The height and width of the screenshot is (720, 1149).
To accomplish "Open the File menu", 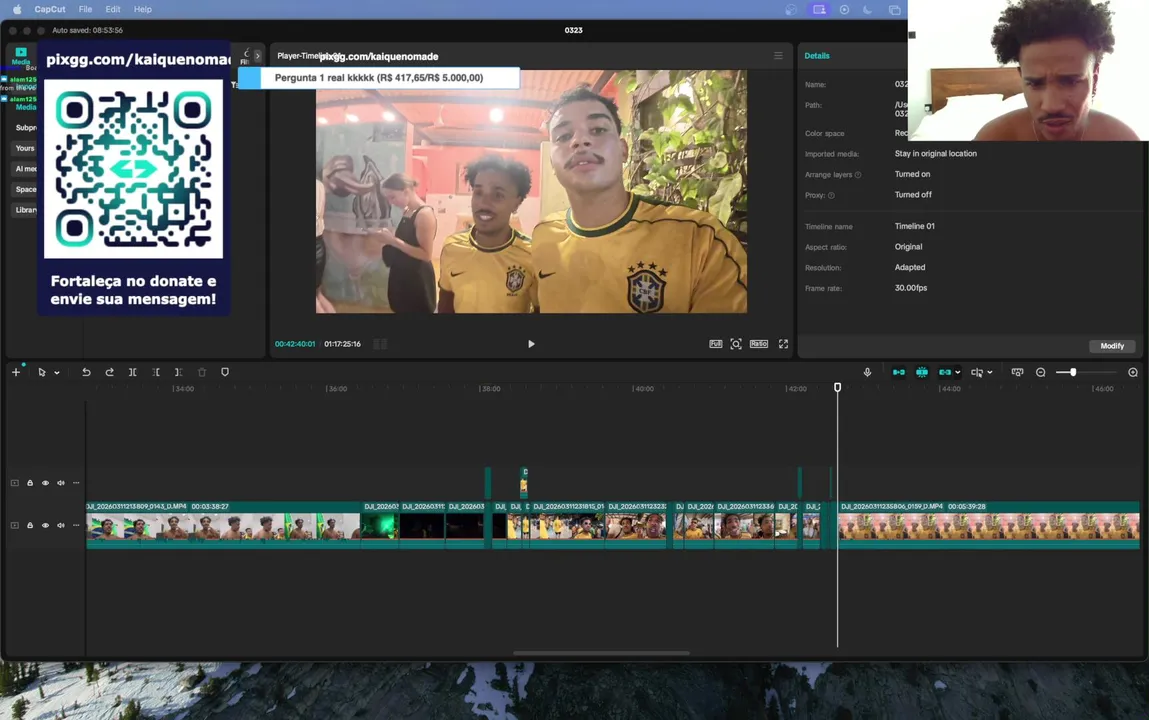I will 86,10.
